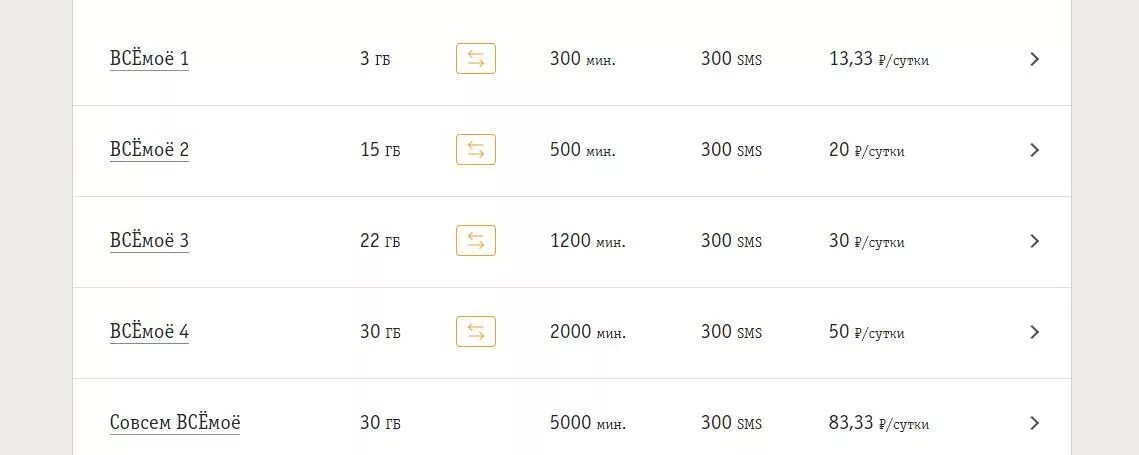Click the chevron for Совсем ВСЁмоё tariff
Screen dimensions: 1139x455
1034,423
